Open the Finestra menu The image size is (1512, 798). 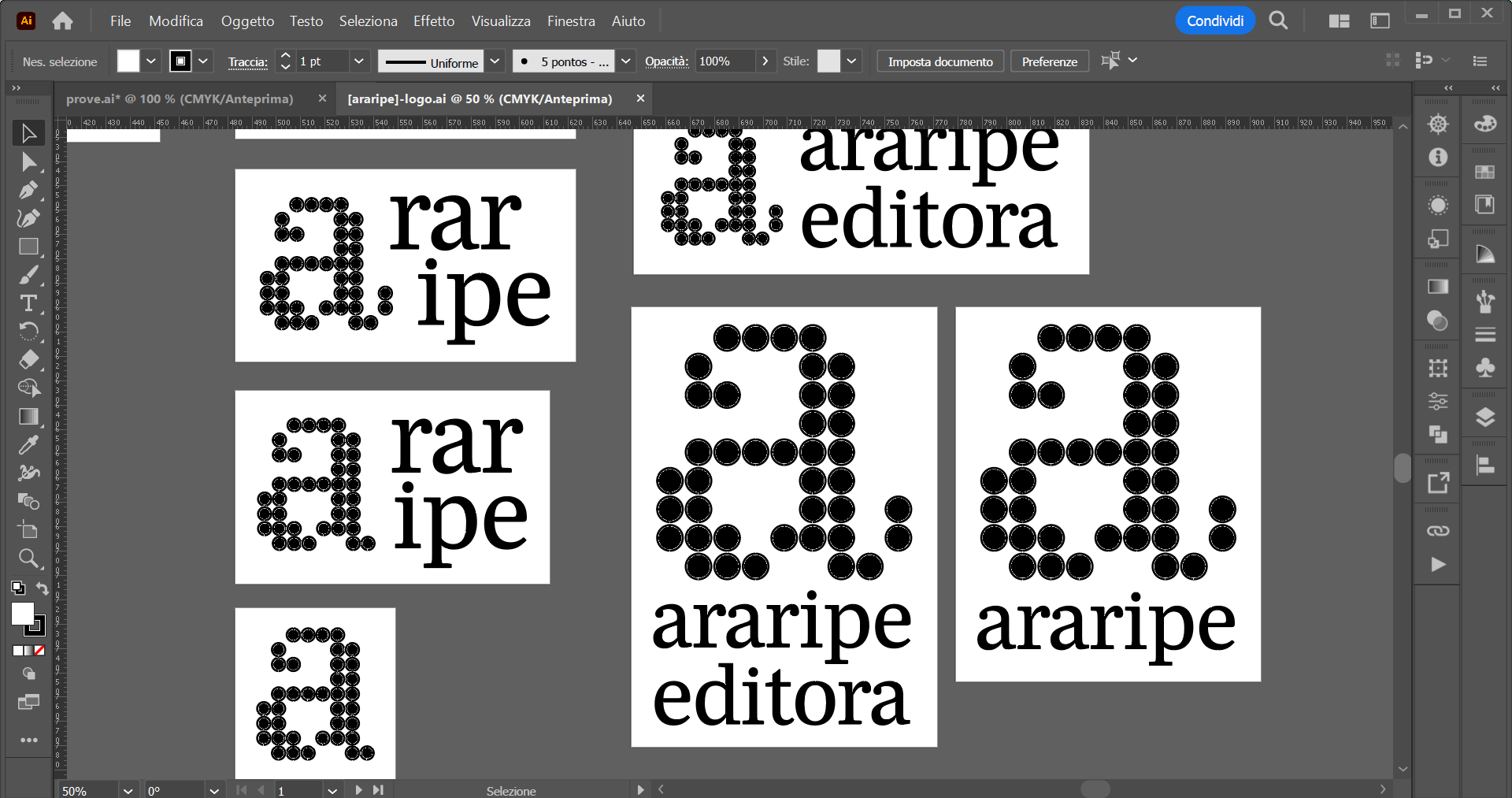pos(571,21)
